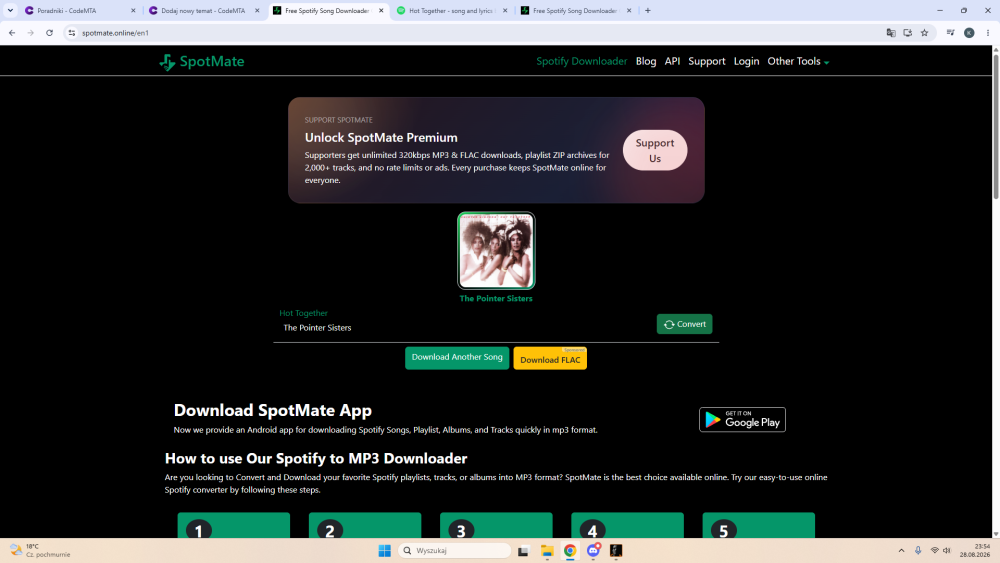Click the Download FLAC button
The width and height of the screenshot is (1000, 563).
(550, 359)
